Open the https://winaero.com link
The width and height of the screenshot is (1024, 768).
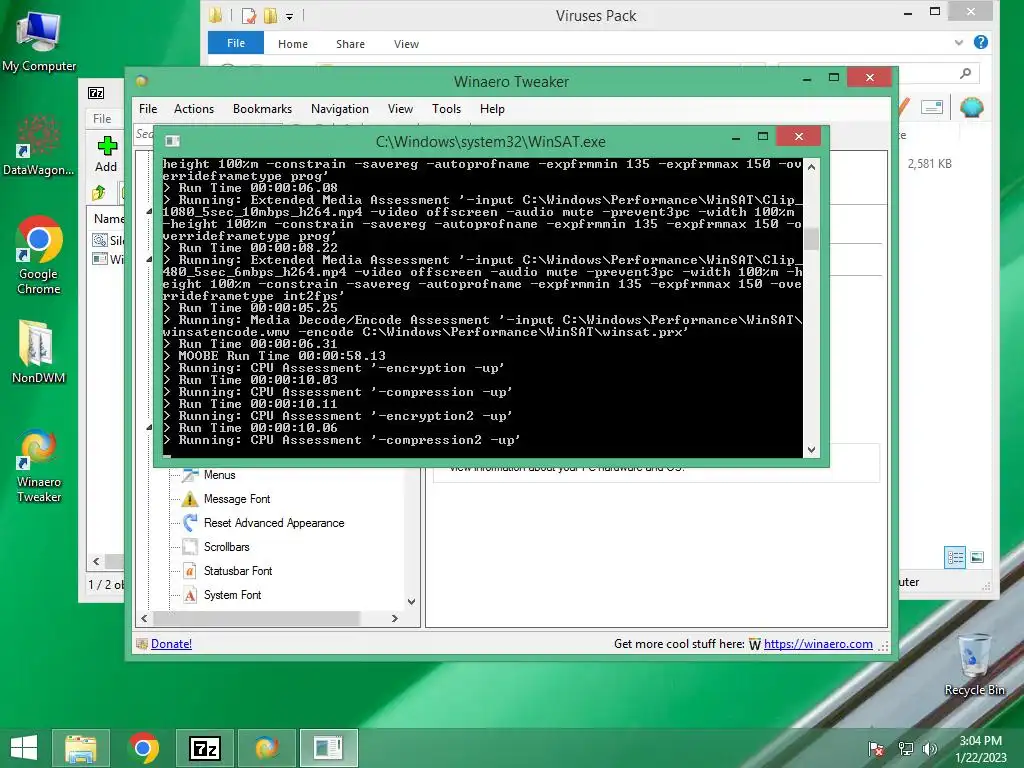[818, 644]
